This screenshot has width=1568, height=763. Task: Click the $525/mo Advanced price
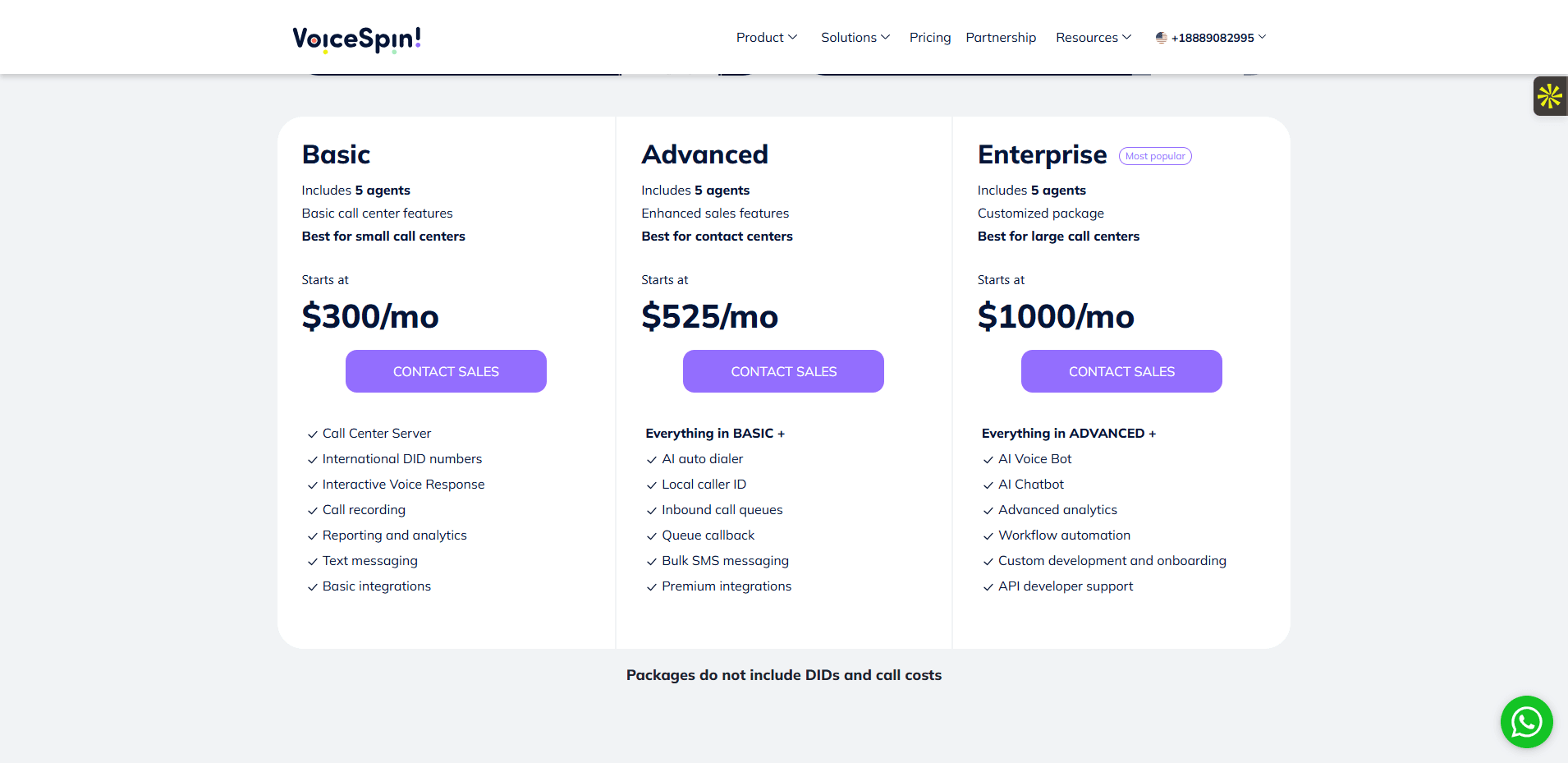pyautogui.click(x=709, y=316)
